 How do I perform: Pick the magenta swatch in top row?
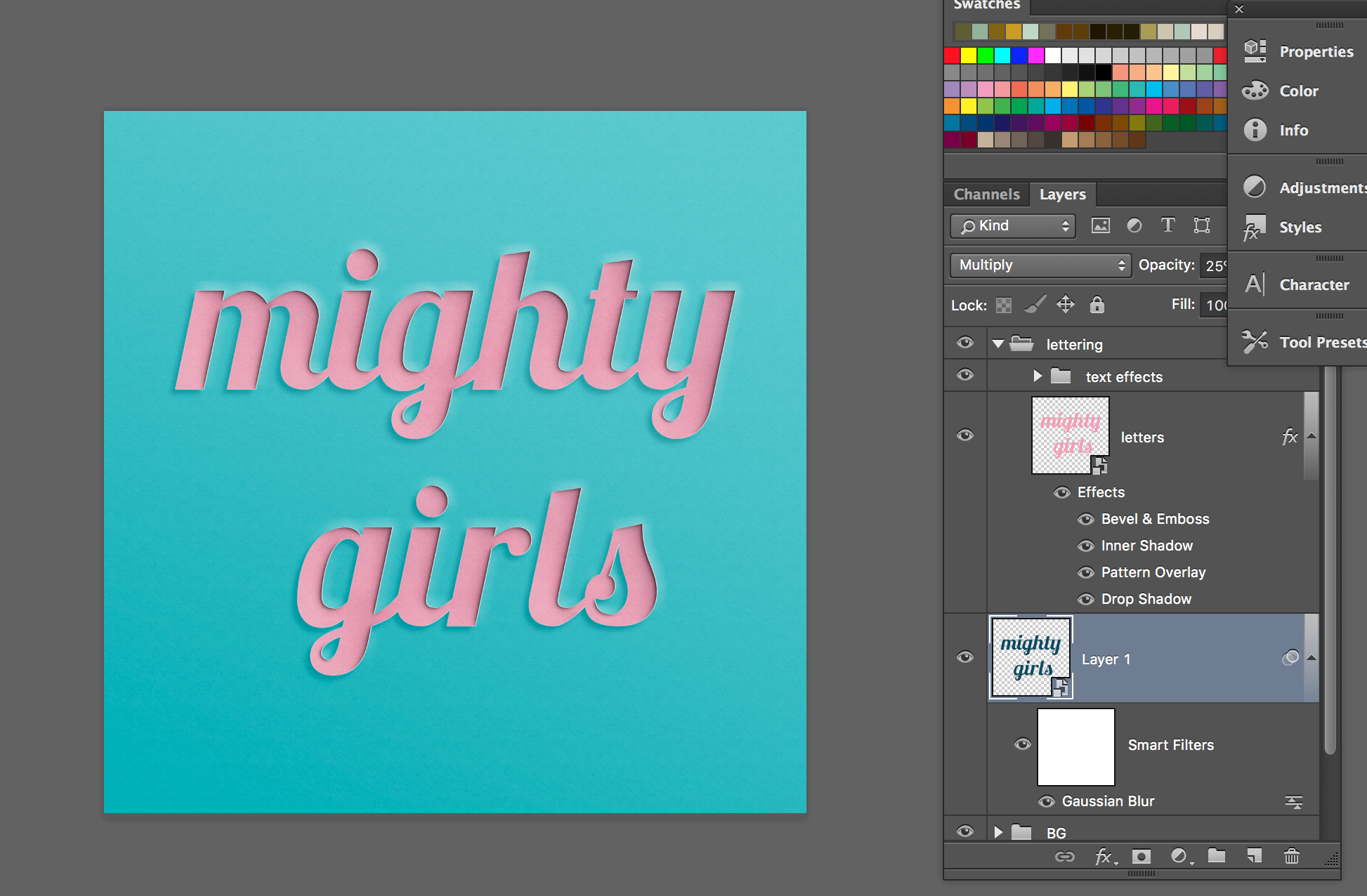point(1036,55)
